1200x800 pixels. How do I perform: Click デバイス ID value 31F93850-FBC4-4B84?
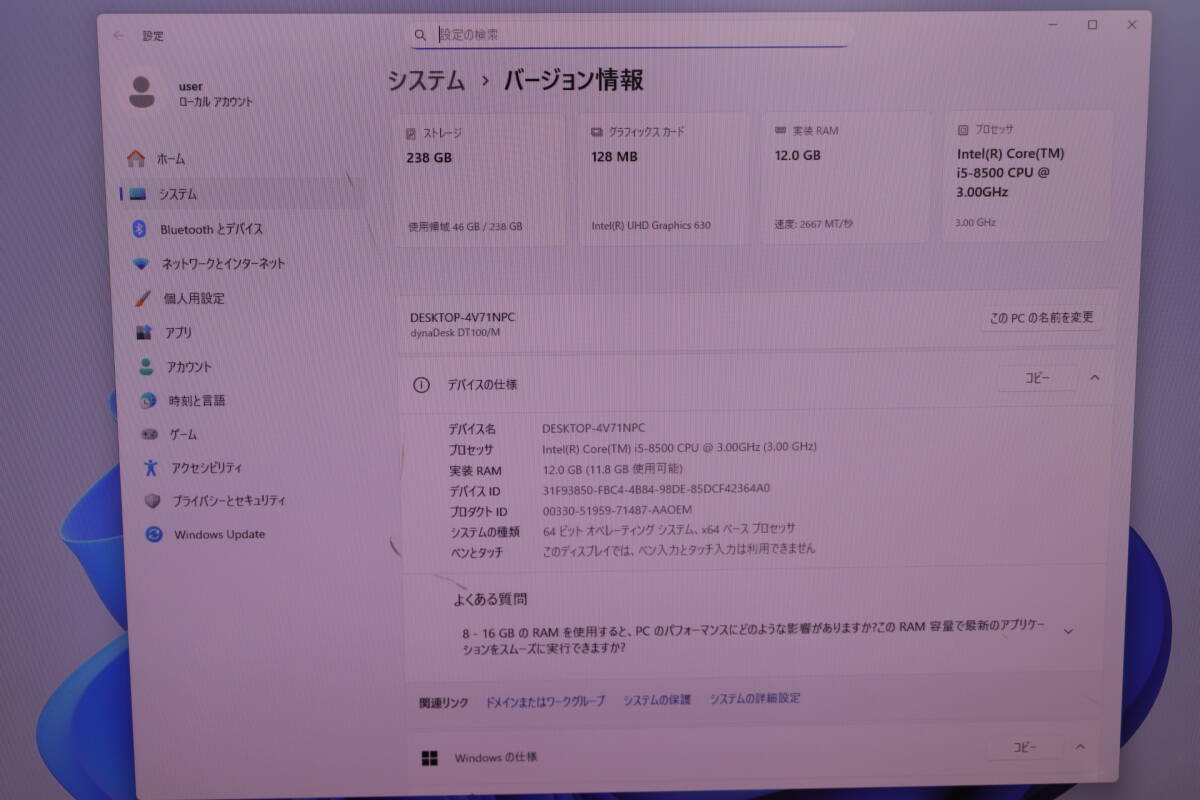pos(656,489)
